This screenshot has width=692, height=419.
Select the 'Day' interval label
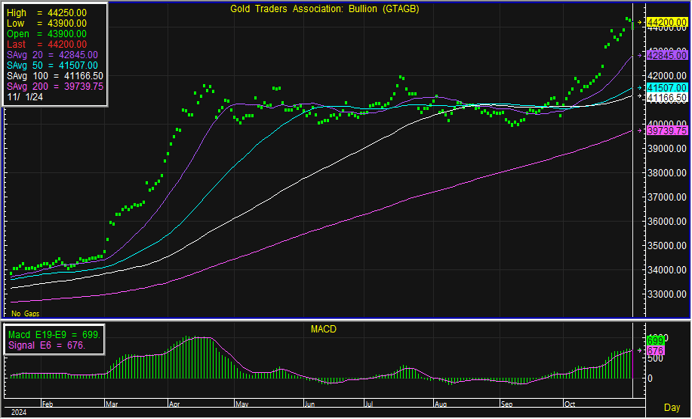671,409
